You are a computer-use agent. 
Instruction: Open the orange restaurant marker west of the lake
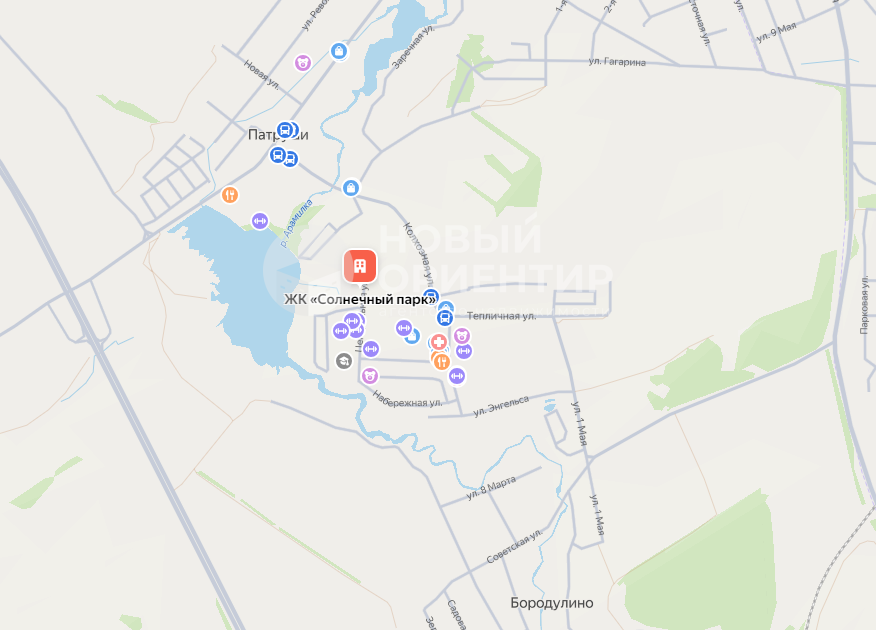230,195
